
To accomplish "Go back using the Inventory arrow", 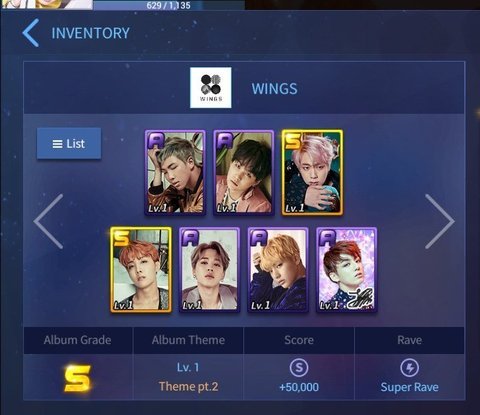I will pyautogui.click(x=31, y=33).
